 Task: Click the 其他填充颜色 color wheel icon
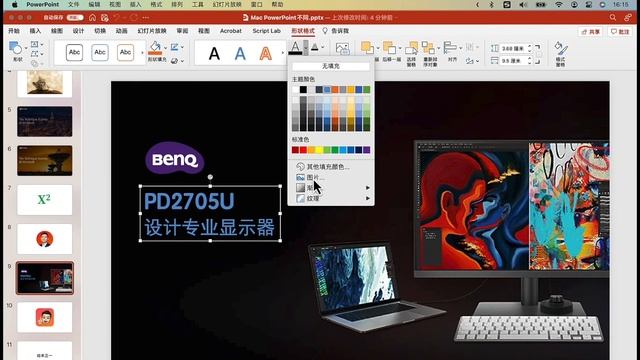(300, 167)
